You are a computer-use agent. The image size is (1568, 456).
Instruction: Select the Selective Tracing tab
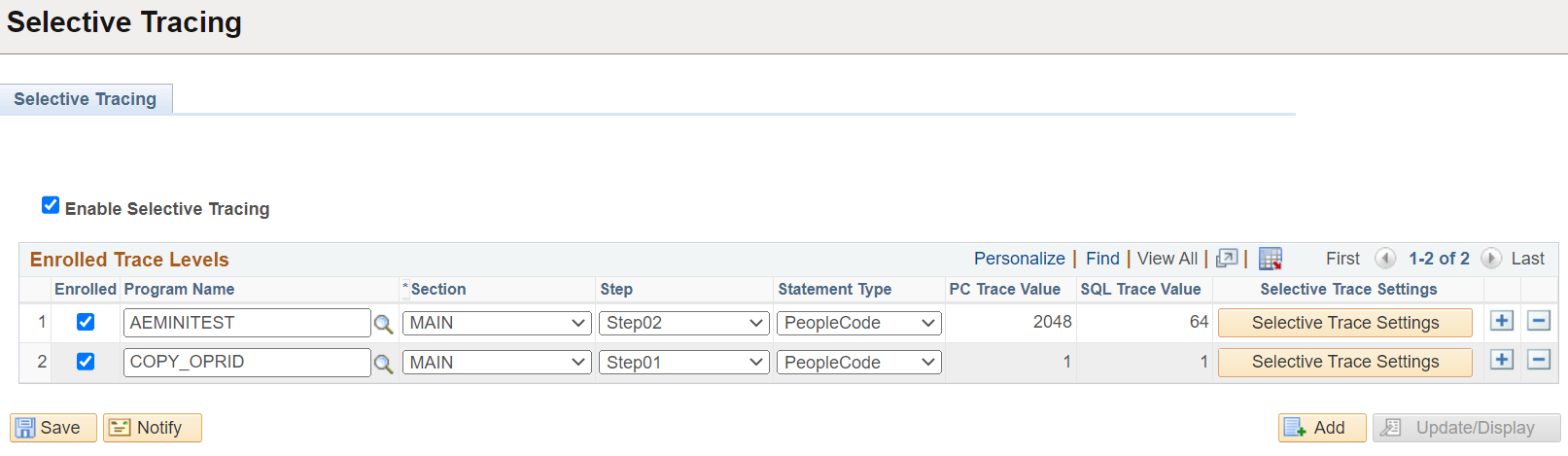86,99
